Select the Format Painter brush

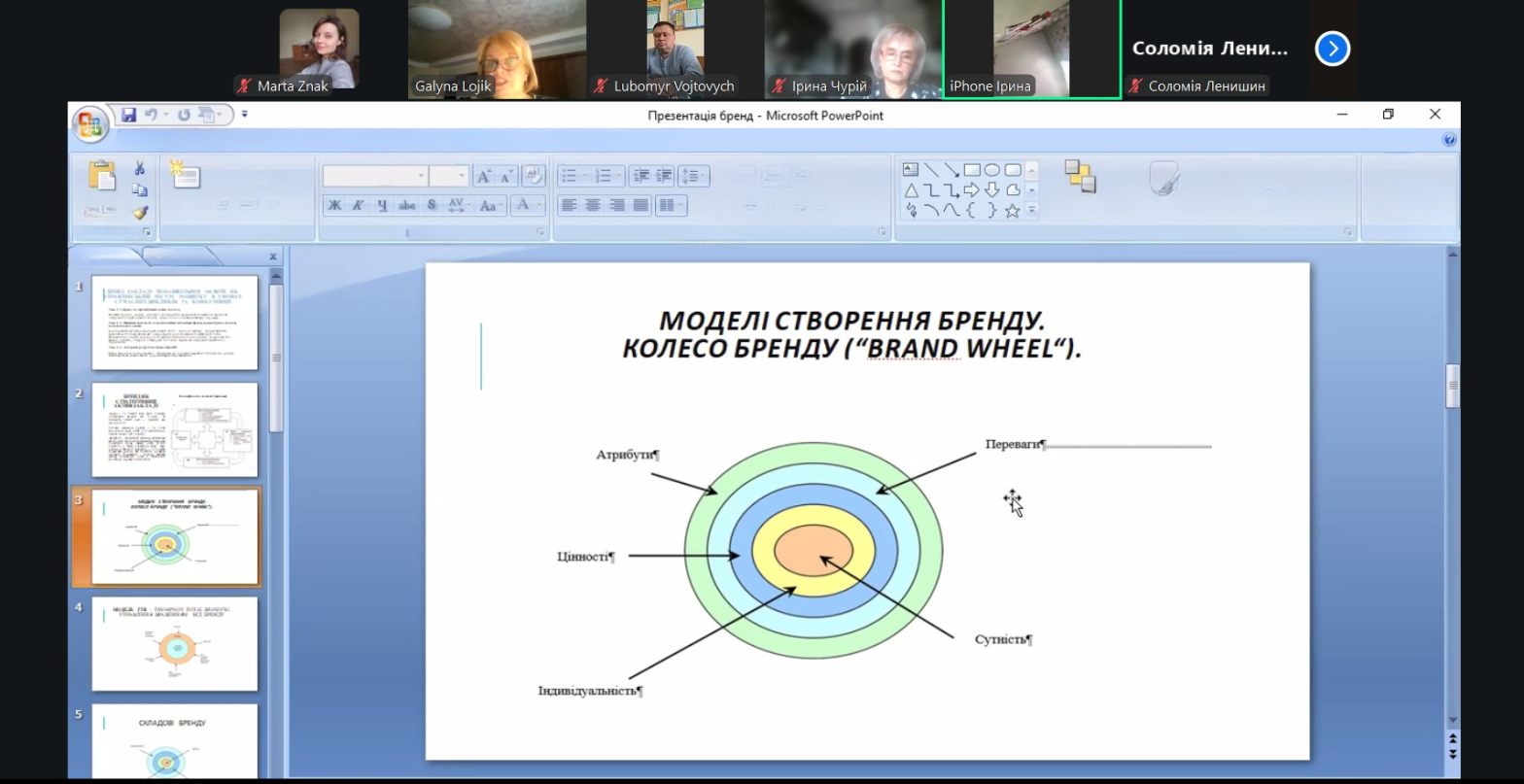[140, 213]
